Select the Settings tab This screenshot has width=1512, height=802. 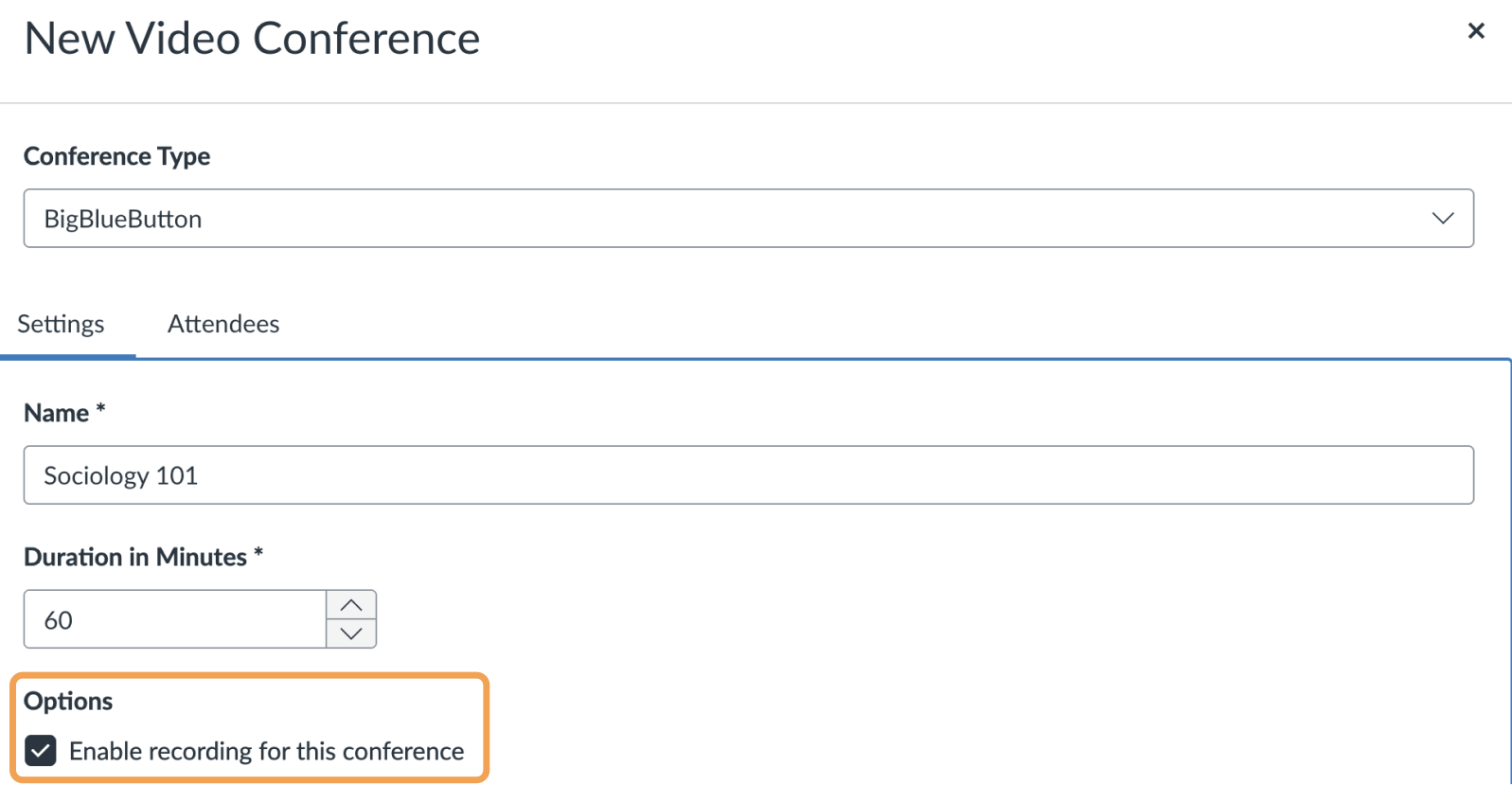tap(62, 324)
